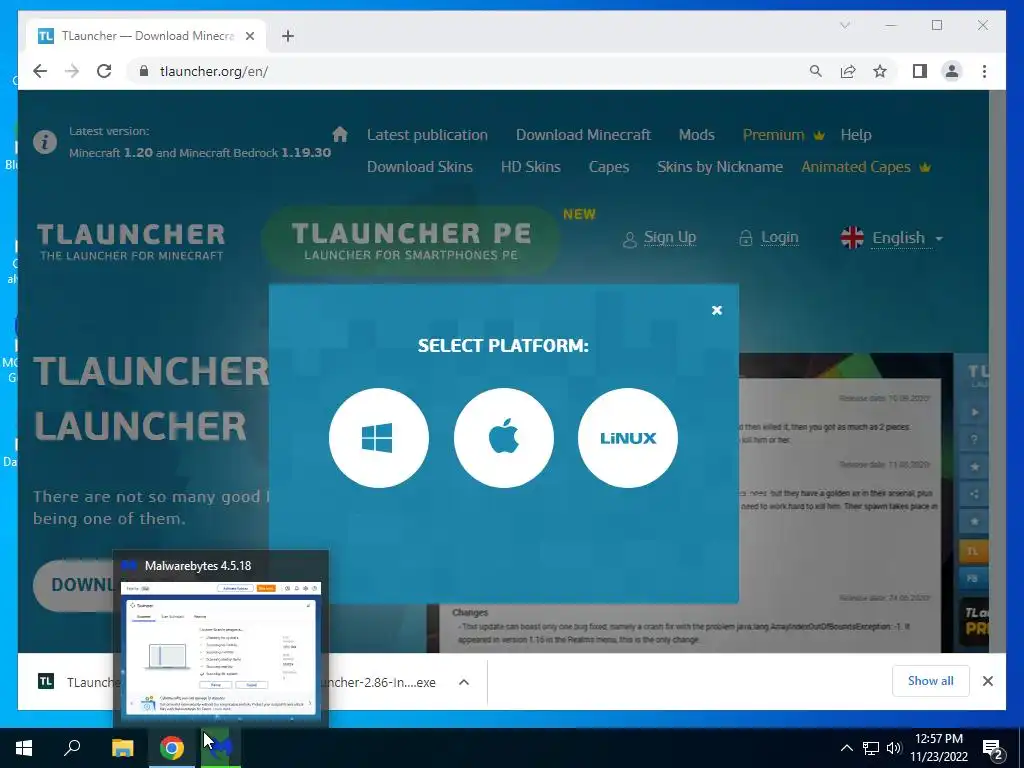Image resolution: width=1024 pixels, height=768 pixels.
Task: Share this page icon
Action: pyautogui.click(x=848, y=71)
